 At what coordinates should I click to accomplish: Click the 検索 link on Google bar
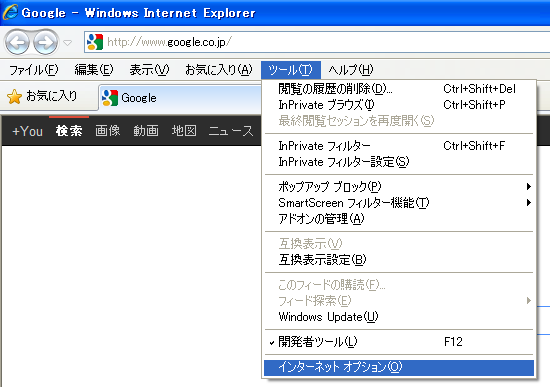[x=69, y=131]
